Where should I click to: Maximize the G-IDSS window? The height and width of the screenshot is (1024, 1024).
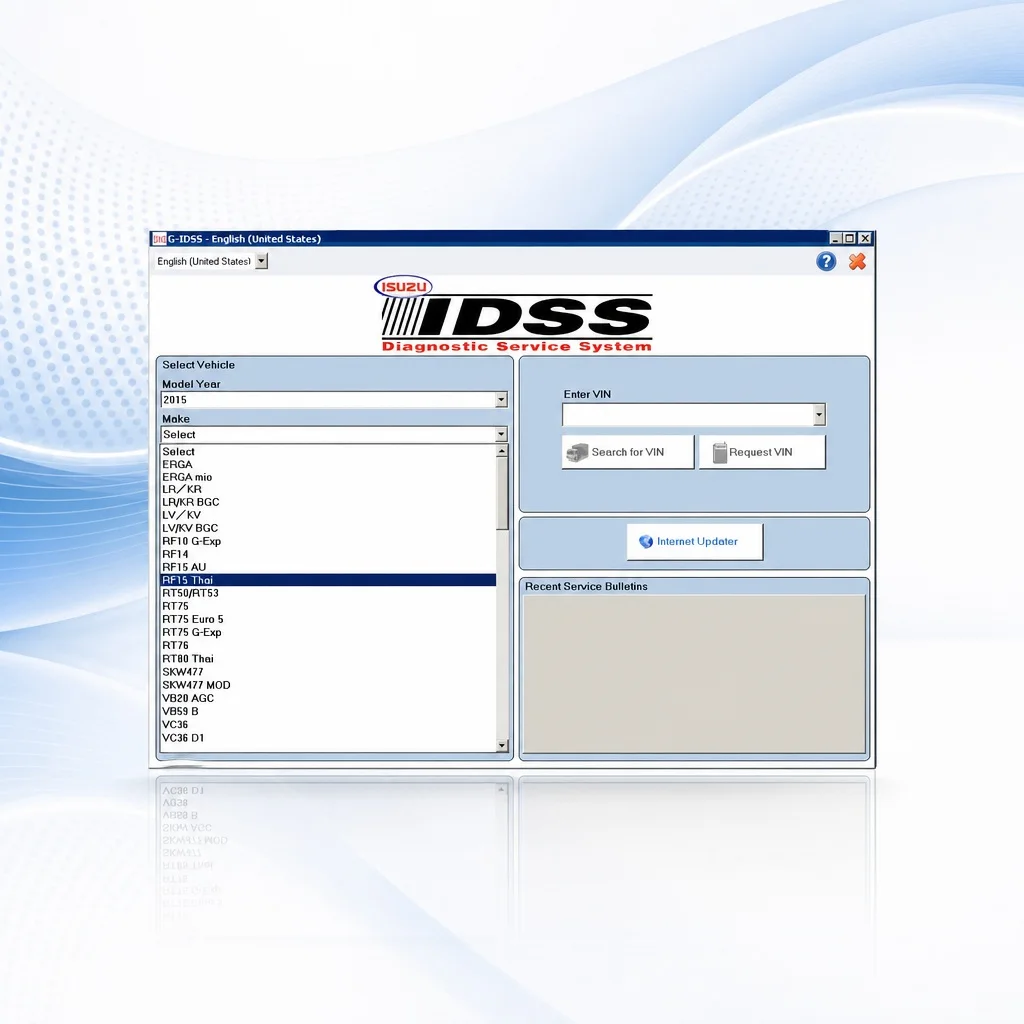pyautogui.click(x=849, y=239)
